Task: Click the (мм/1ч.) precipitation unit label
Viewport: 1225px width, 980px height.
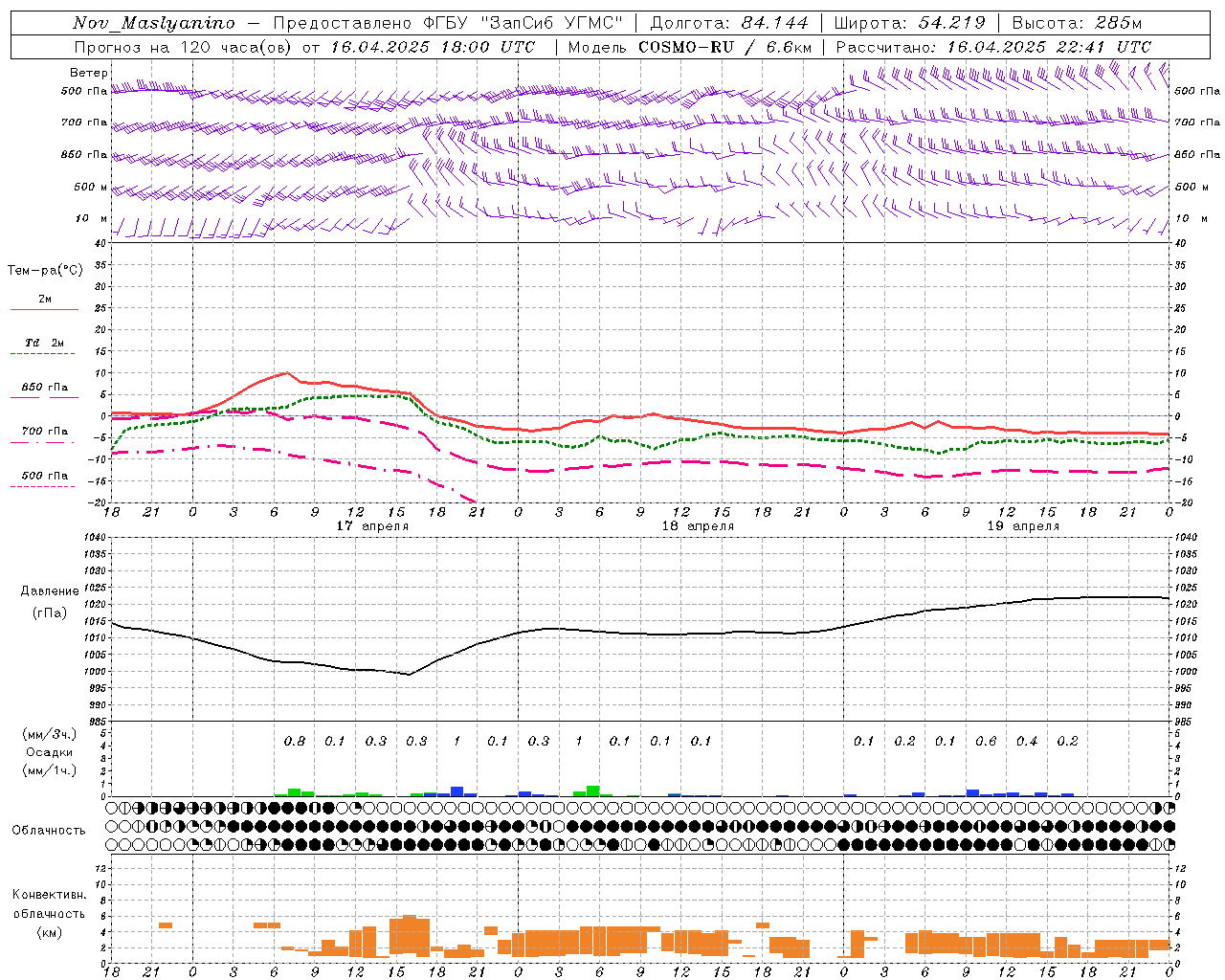Action: click(49, 770)
